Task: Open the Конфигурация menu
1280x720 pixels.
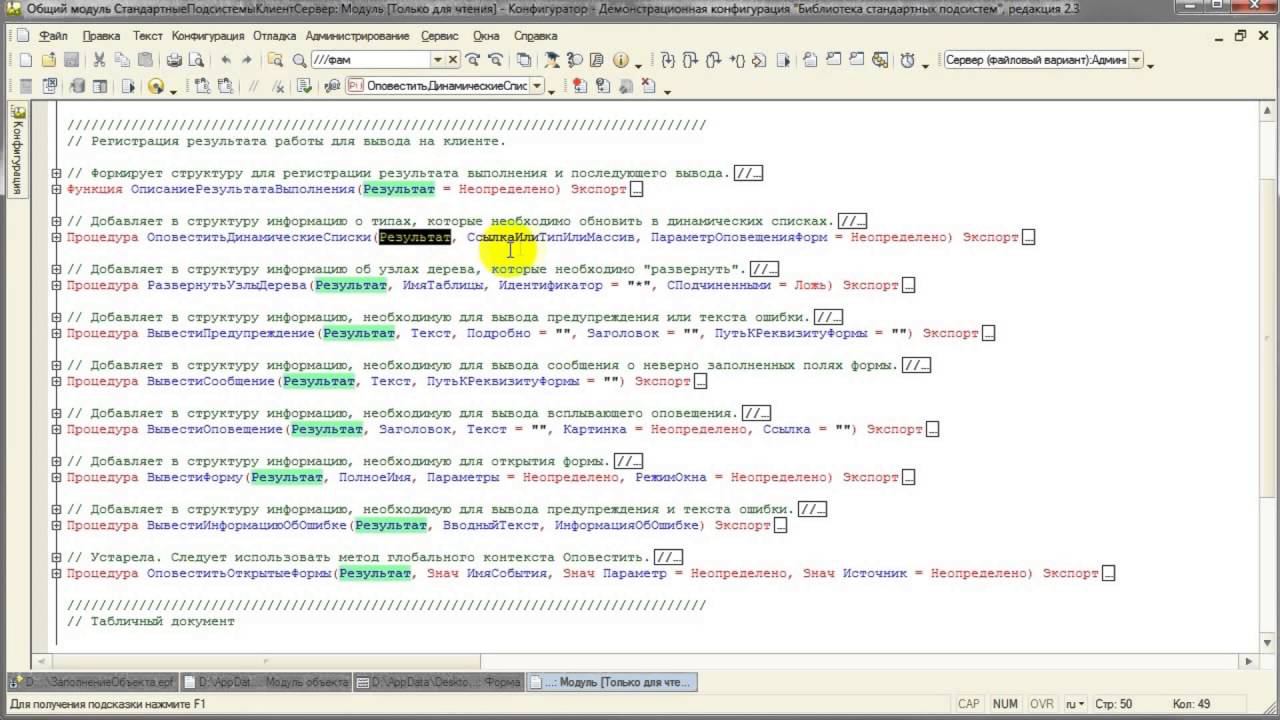Action: coord(208,35)
